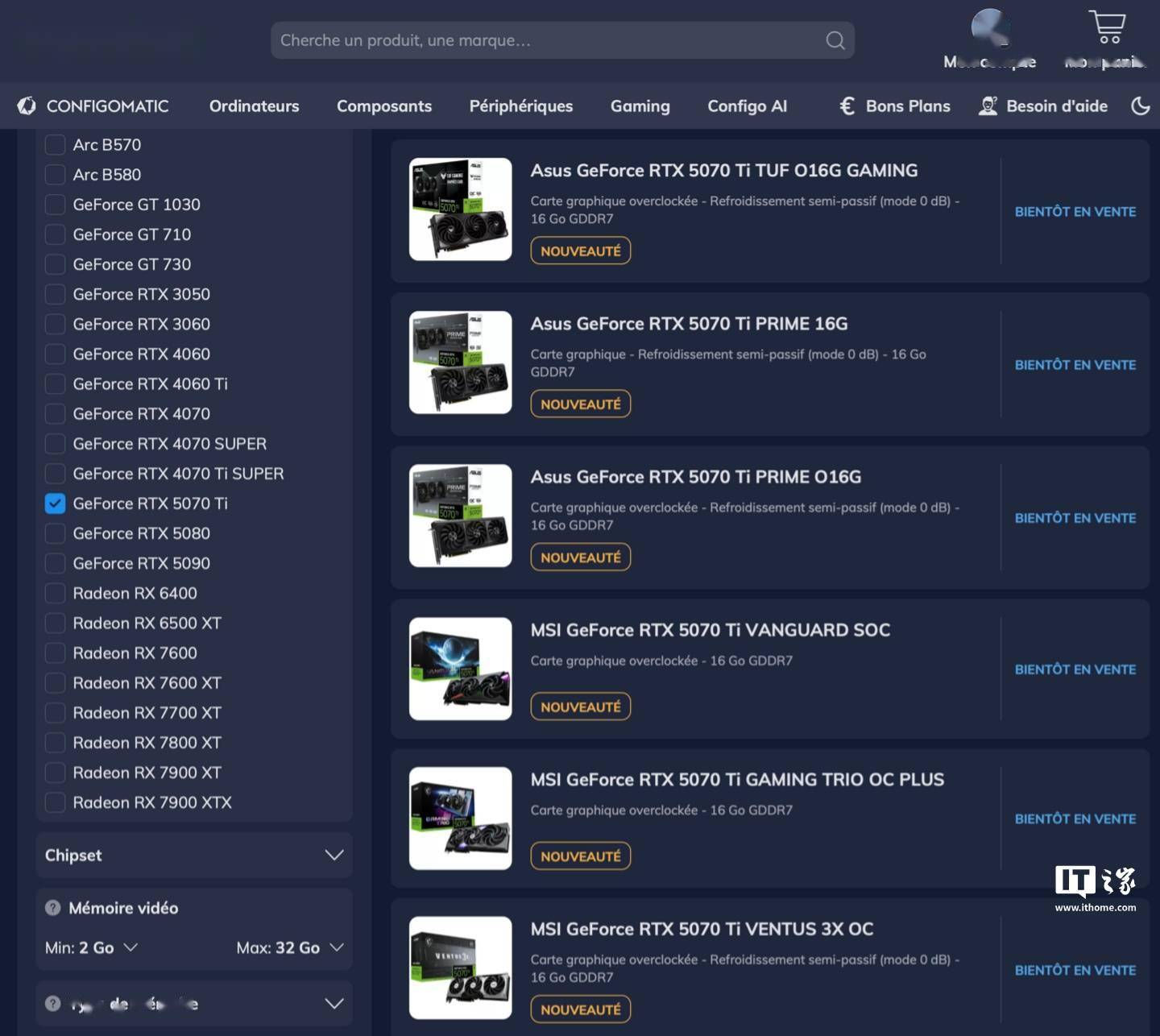1160x1036 pixels.
Task: Click the Nouveauté badge on GAMING TRIO OC PLUS
Action: coord(581,856)
